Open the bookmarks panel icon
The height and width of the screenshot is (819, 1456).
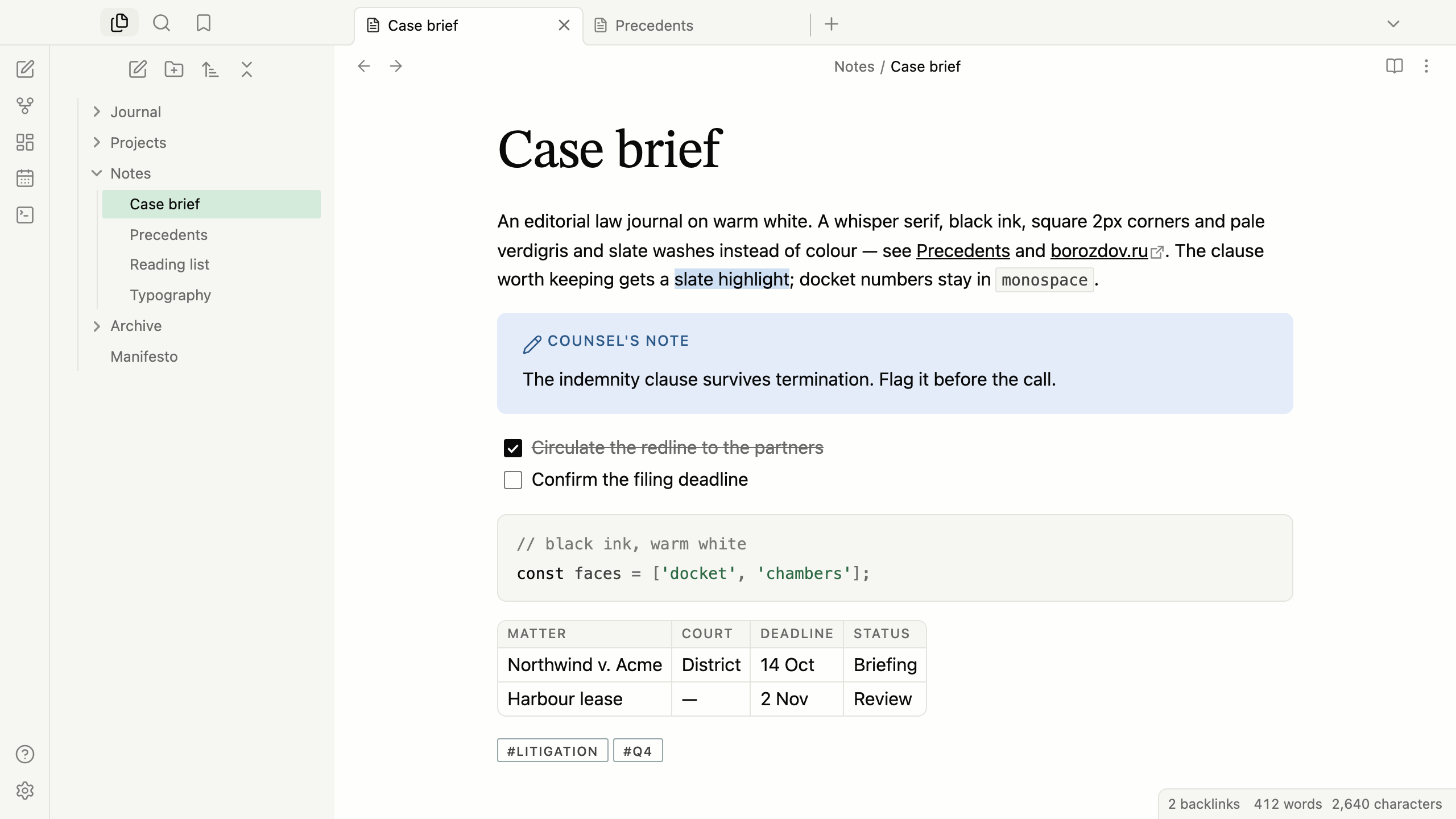click(x=204, y=23)
